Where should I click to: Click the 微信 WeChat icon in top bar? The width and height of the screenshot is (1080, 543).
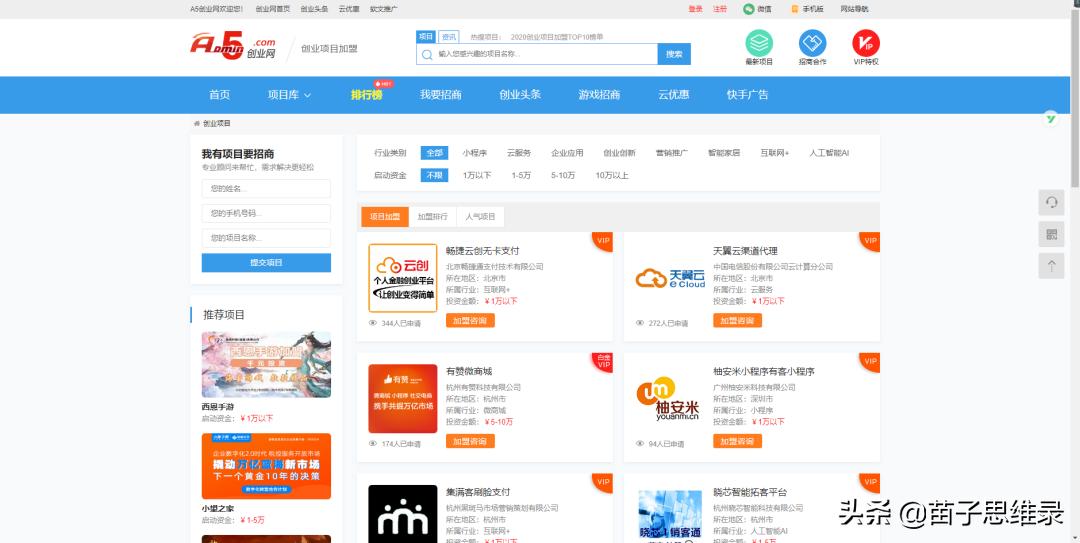point(749,9)
